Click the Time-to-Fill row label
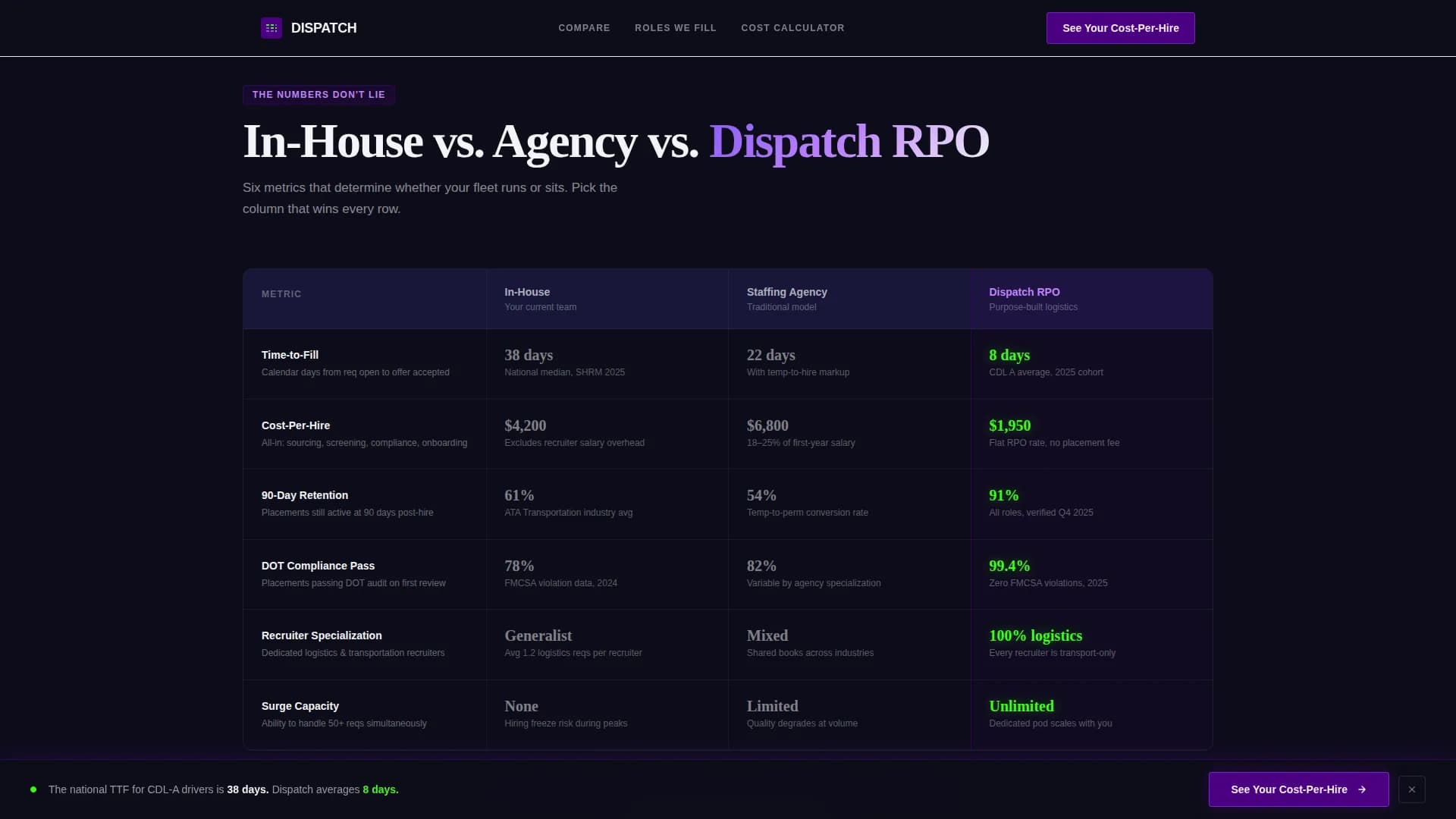Viewport: 1456px width, 819px height. (290, 355)
